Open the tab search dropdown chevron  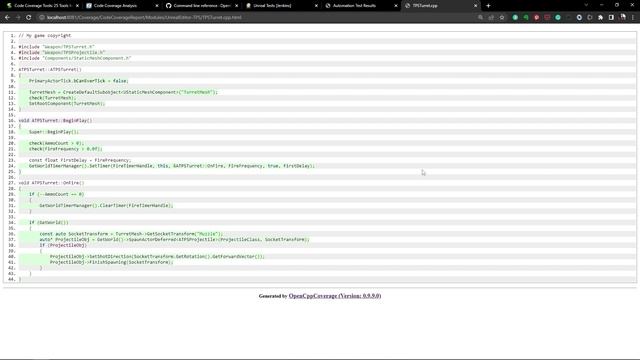[x=586, y=5]
